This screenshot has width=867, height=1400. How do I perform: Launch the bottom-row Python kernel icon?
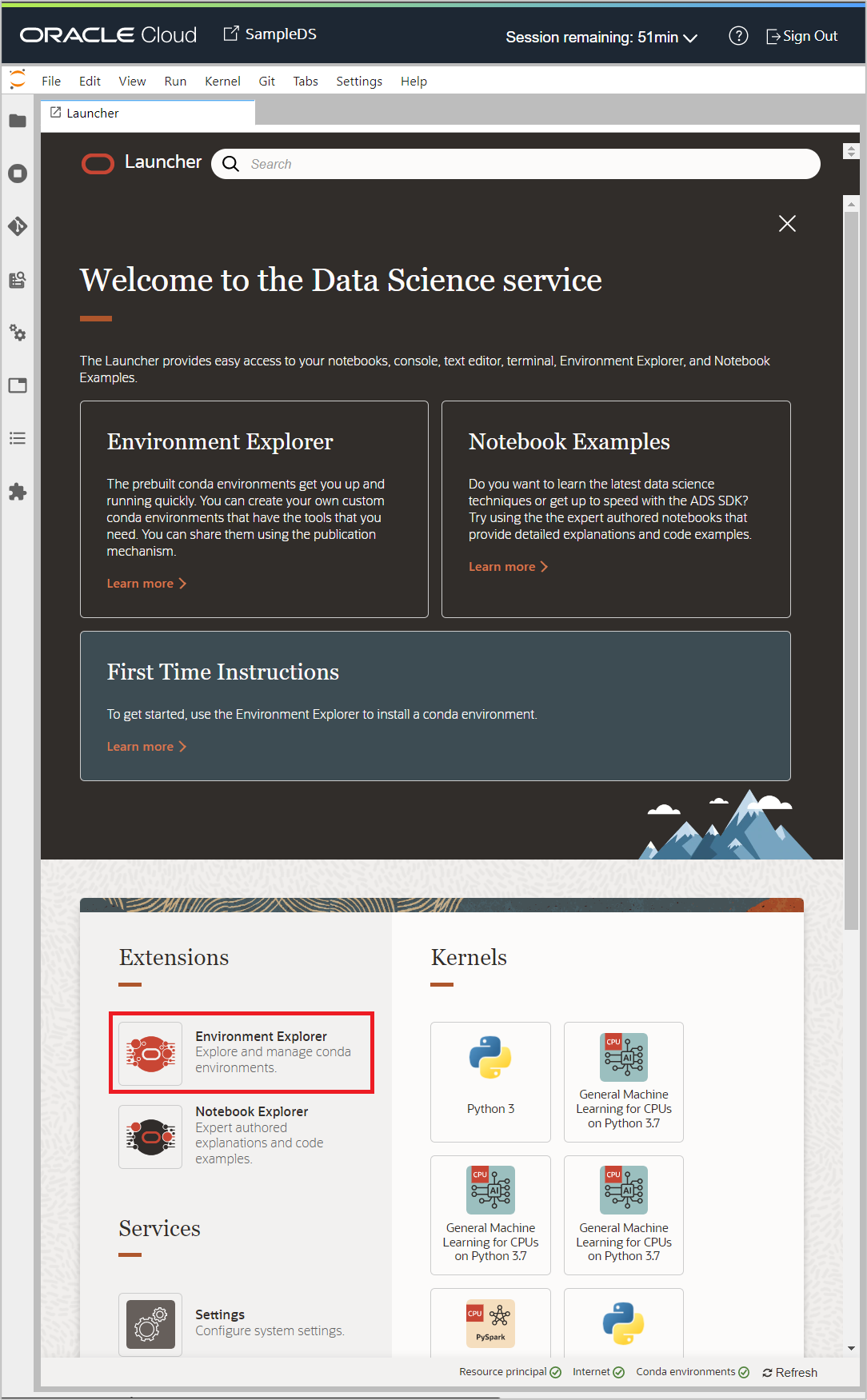point(624,1323)
